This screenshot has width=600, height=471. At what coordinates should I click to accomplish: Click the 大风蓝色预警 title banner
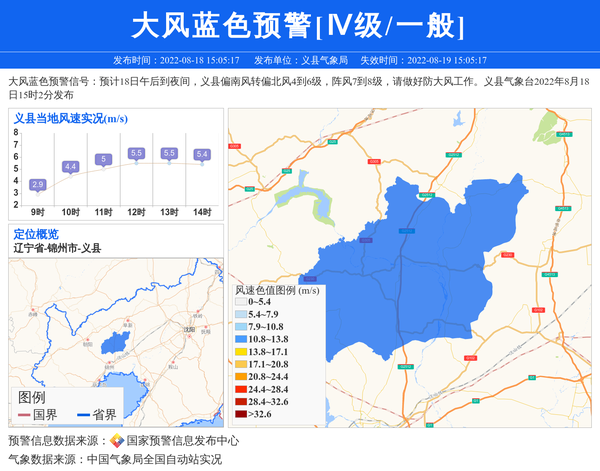299,24
